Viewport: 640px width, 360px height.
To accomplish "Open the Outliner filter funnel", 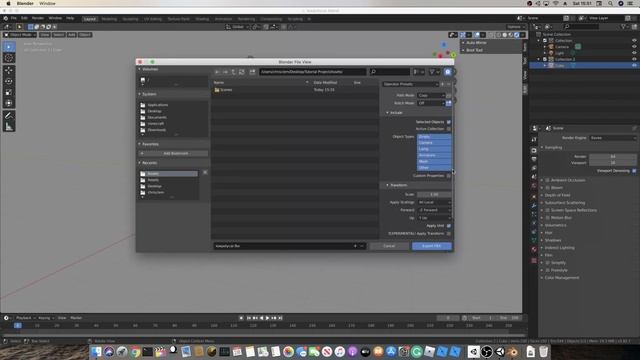I will [624, 27].
